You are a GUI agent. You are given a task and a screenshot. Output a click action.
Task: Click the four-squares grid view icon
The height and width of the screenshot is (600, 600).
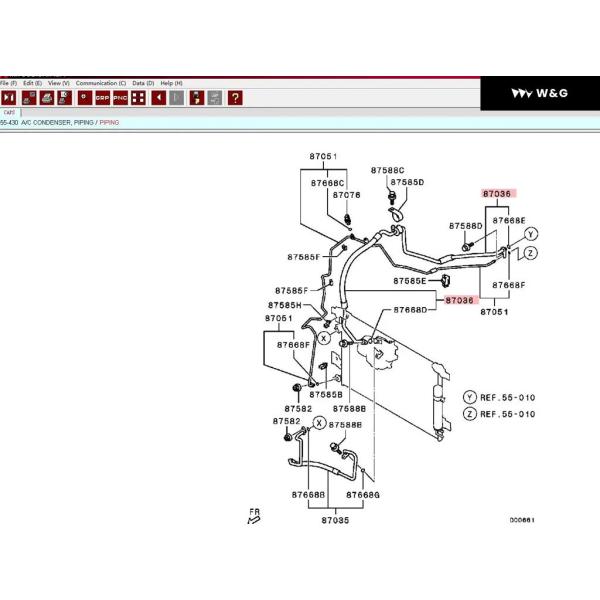tap(138, 97)
